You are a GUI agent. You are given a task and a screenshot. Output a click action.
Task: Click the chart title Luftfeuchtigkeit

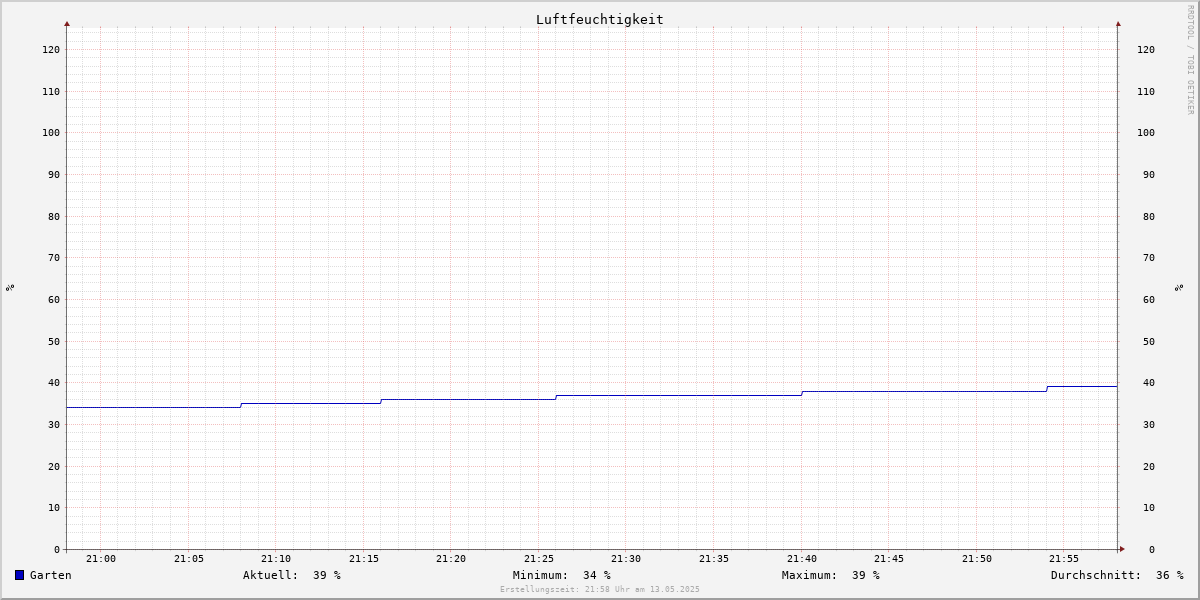pyautogui.click(x=599, y=19)
